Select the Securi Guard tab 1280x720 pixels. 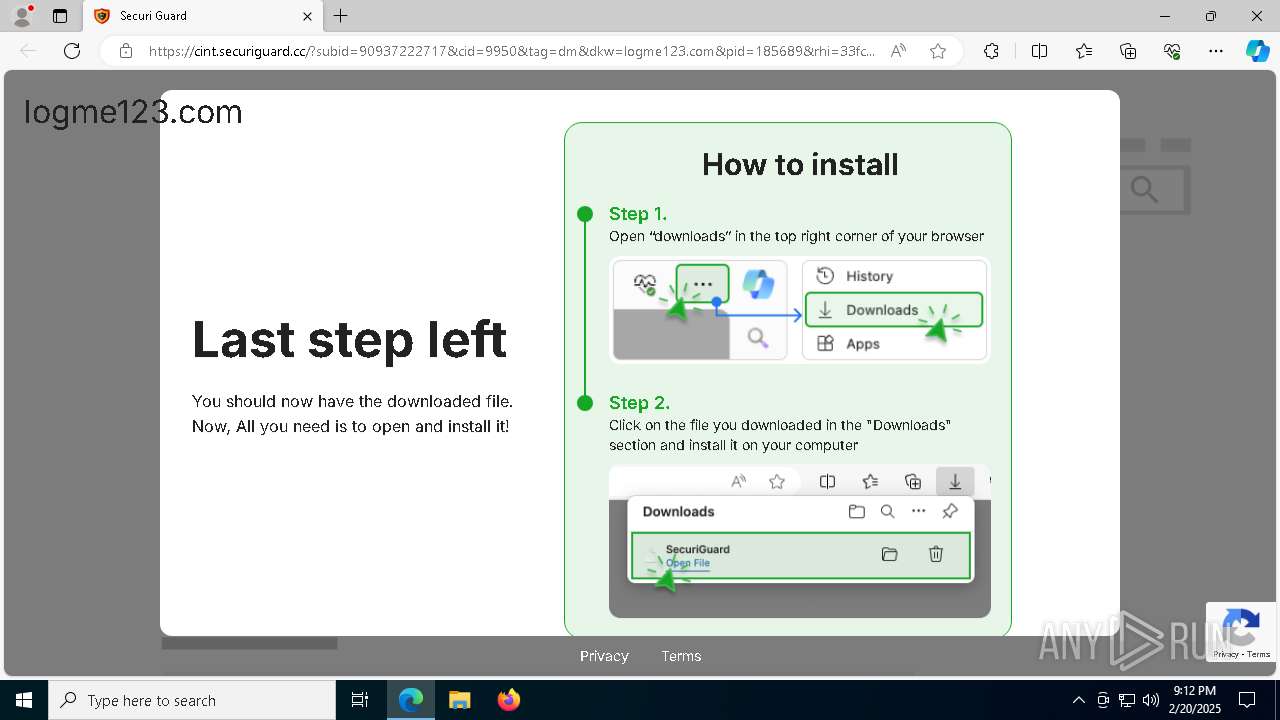(201, 16)
